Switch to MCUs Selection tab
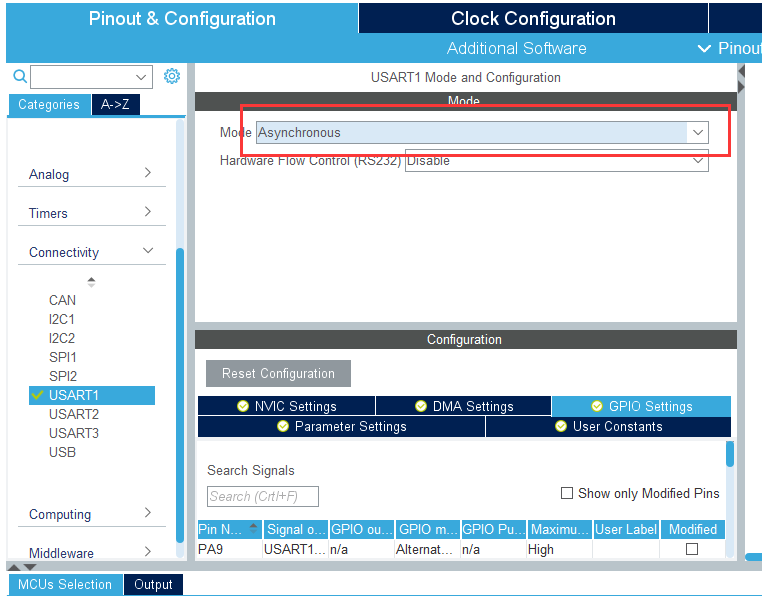The width and height of the screenshot is (762, 596). 65,584
